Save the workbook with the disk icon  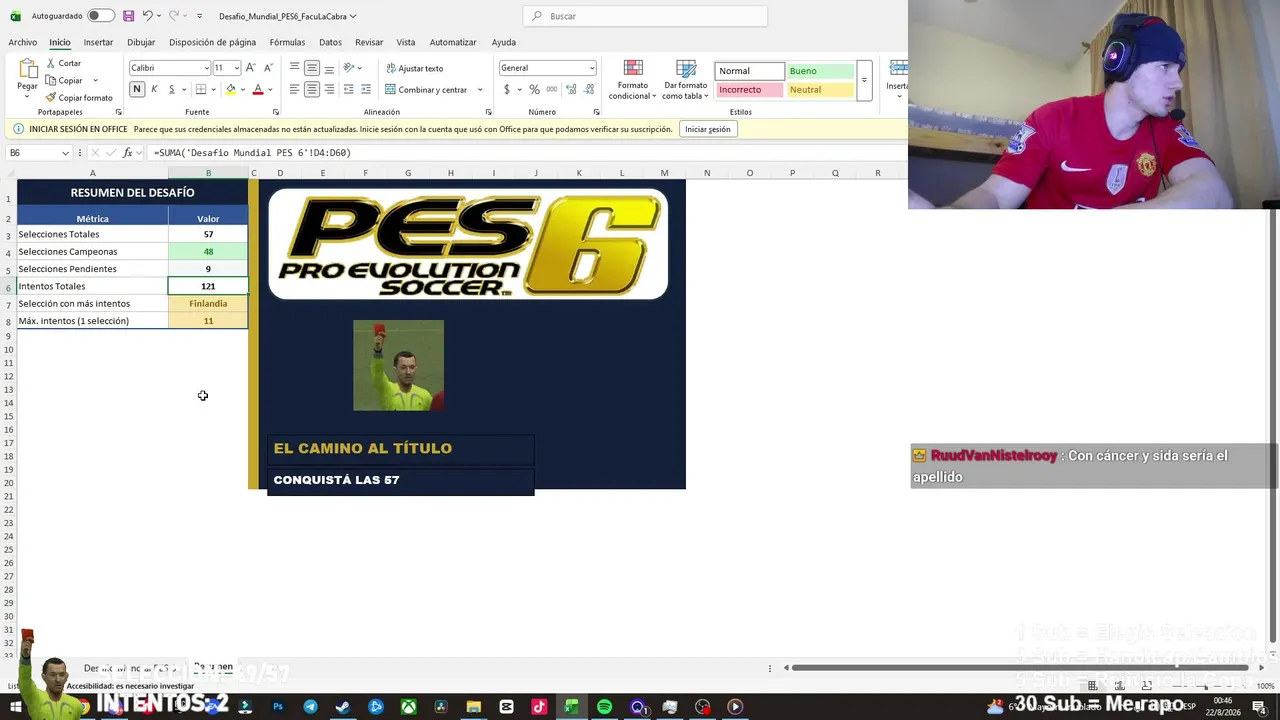tap(128, 16)
